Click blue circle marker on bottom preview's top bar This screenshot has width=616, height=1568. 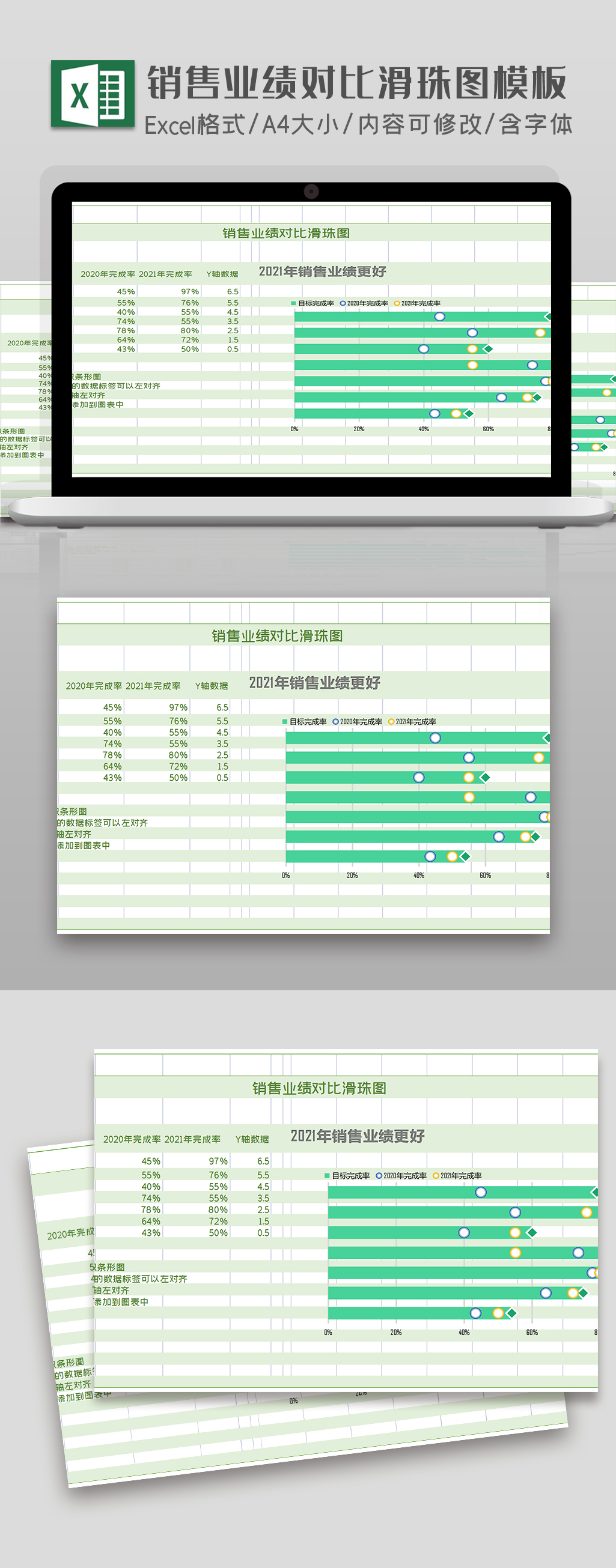click(481, 1192)
